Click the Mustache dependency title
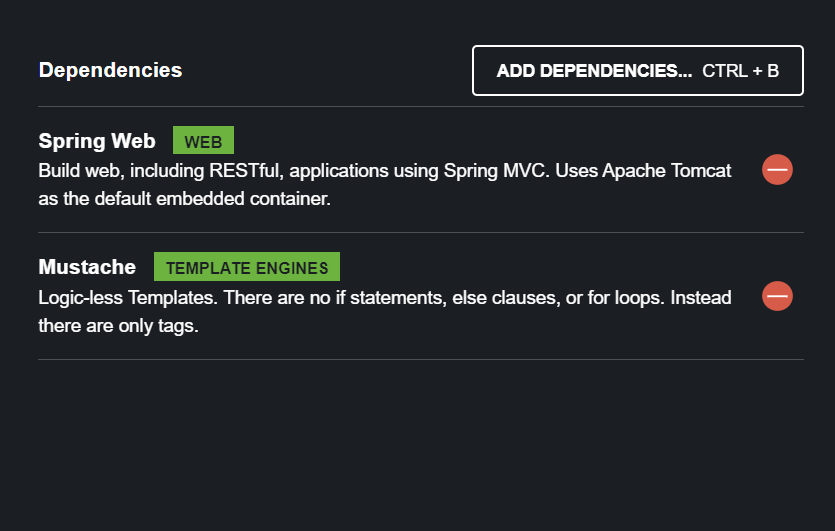The height and width of the screenshot is (531, 835). point(87,267)
